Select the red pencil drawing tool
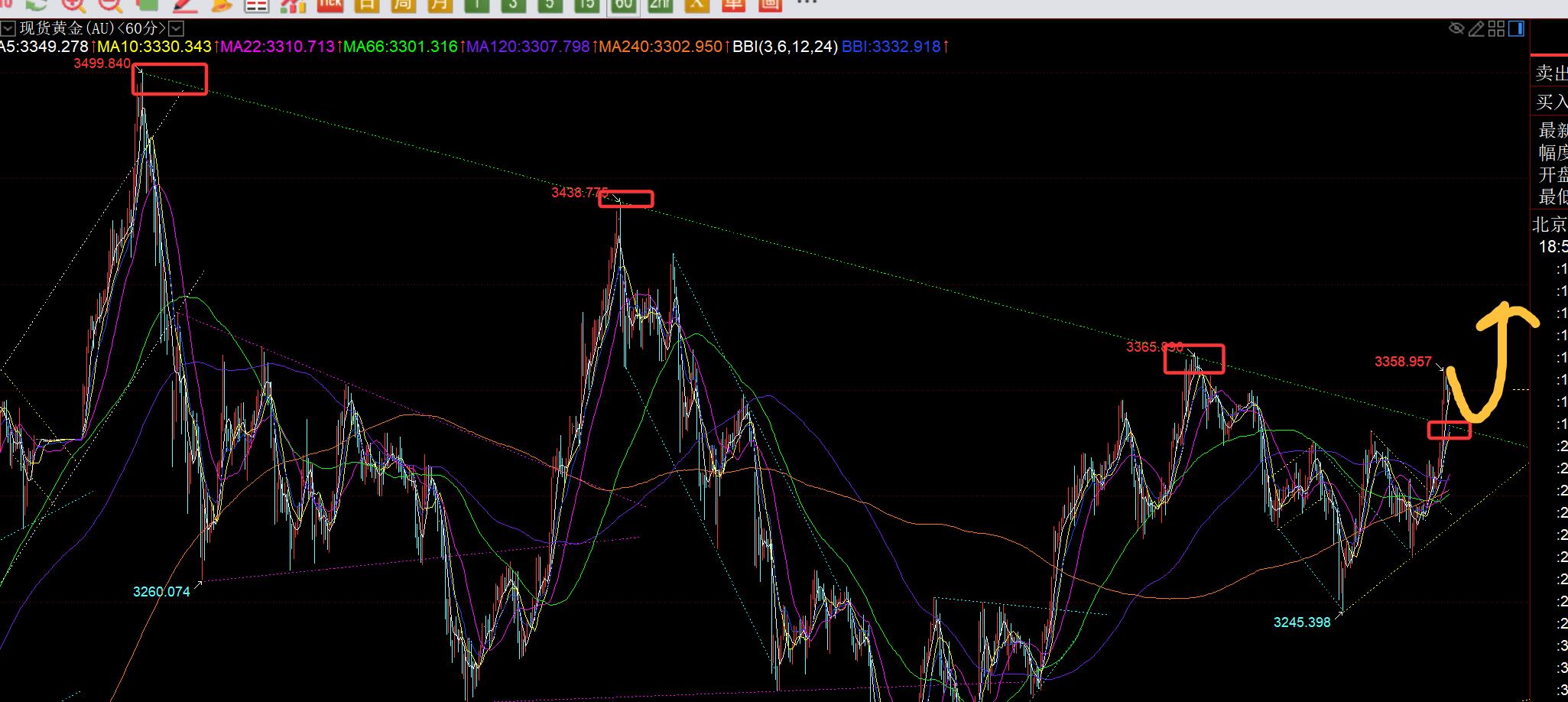Screen dimensions: 1568x702 point(183,5)
